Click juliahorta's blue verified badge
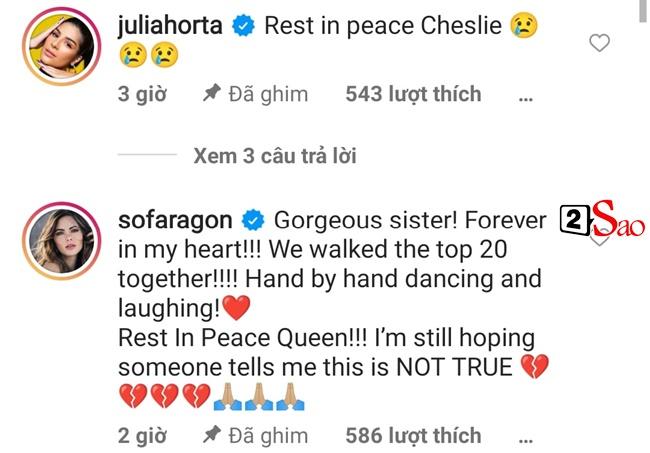Viewport: 650px width, 453px height. click(243, 26)
